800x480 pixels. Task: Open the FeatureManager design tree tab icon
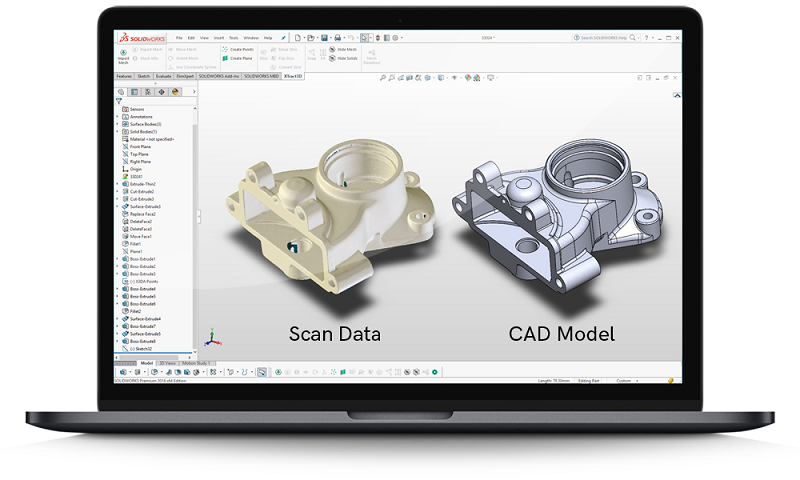(x=123, y=91)
